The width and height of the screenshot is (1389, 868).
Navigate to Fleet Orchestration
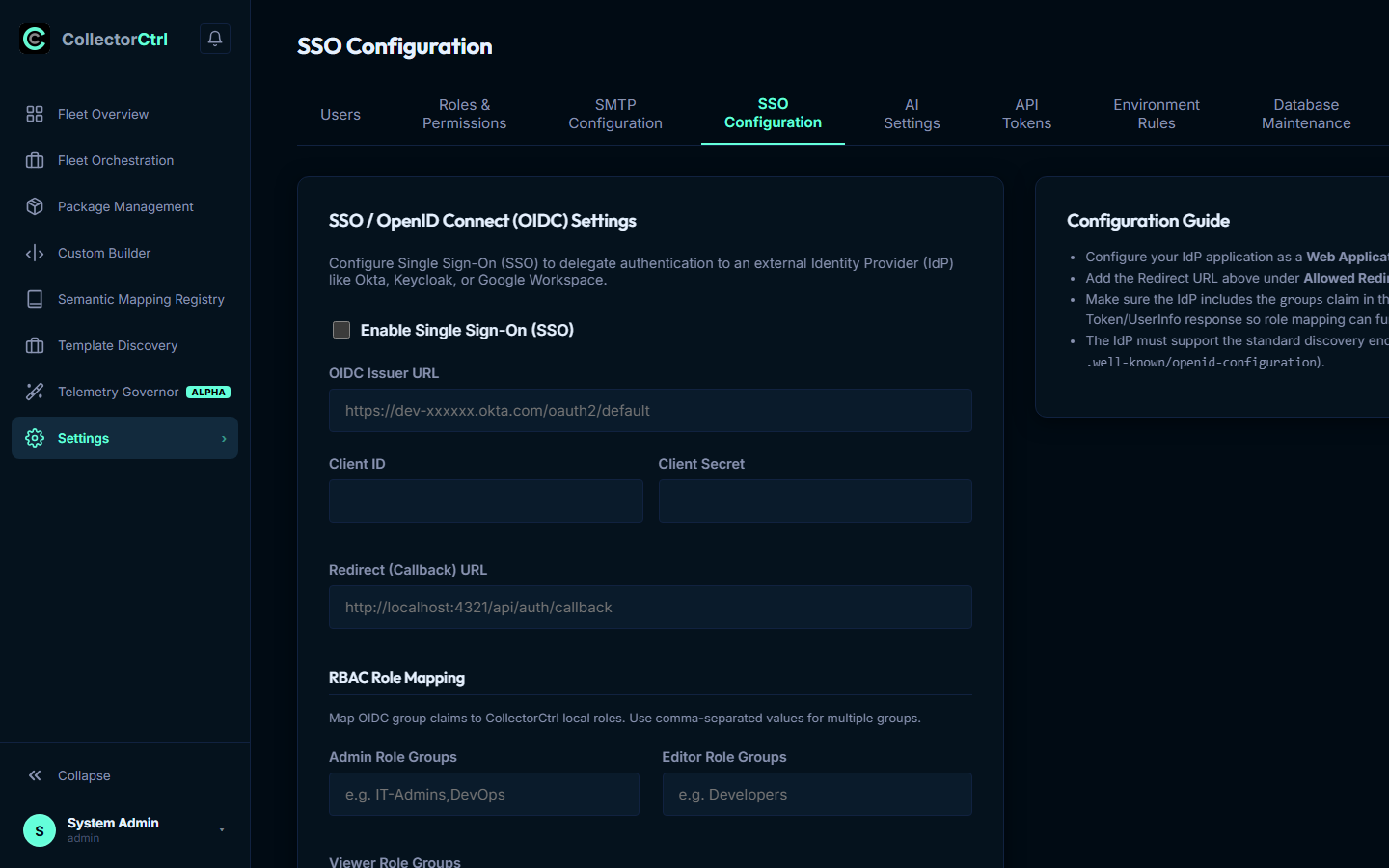pyautogui.click(x=124, y=160)
